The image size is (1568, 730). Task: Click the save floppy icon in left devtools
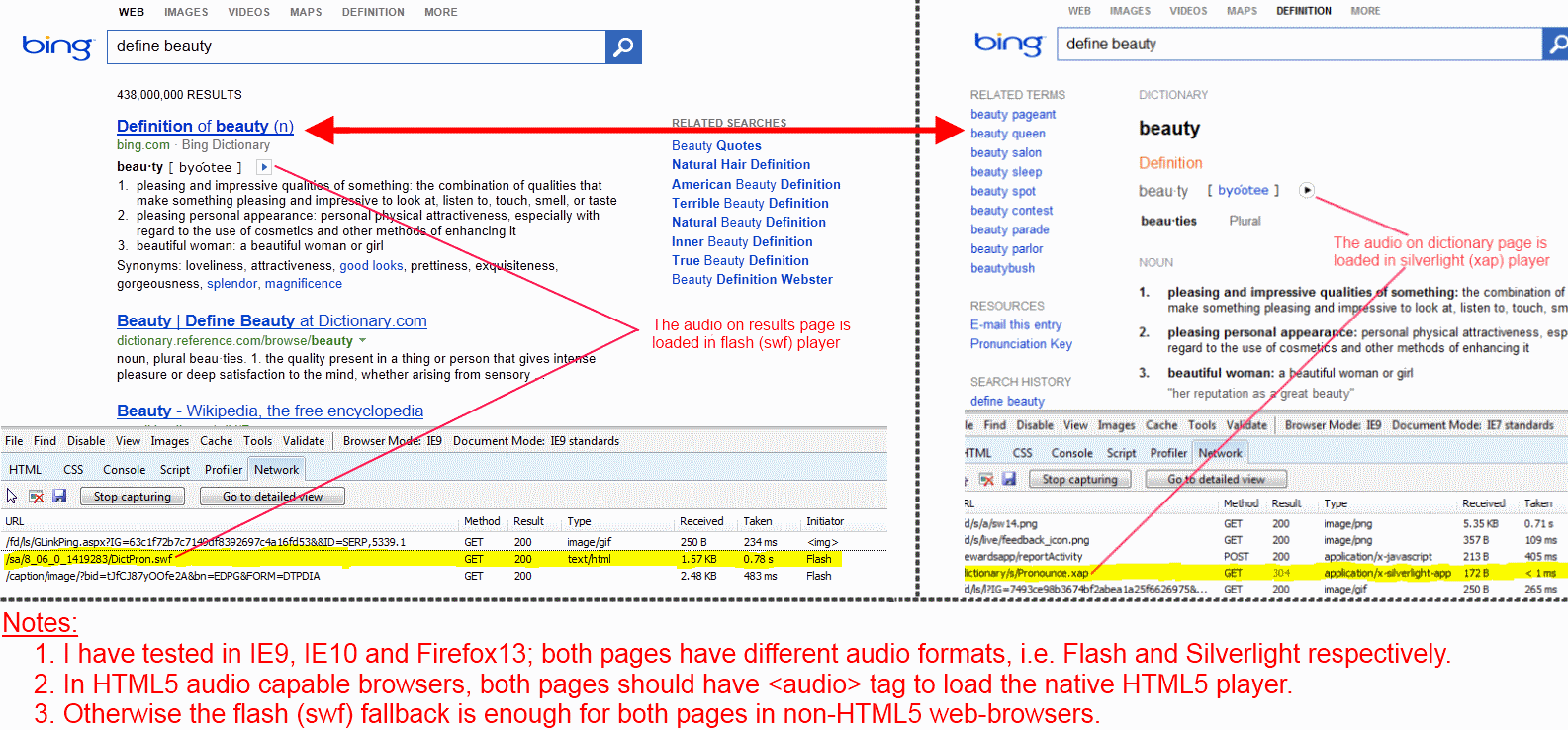tap(59, 496)
